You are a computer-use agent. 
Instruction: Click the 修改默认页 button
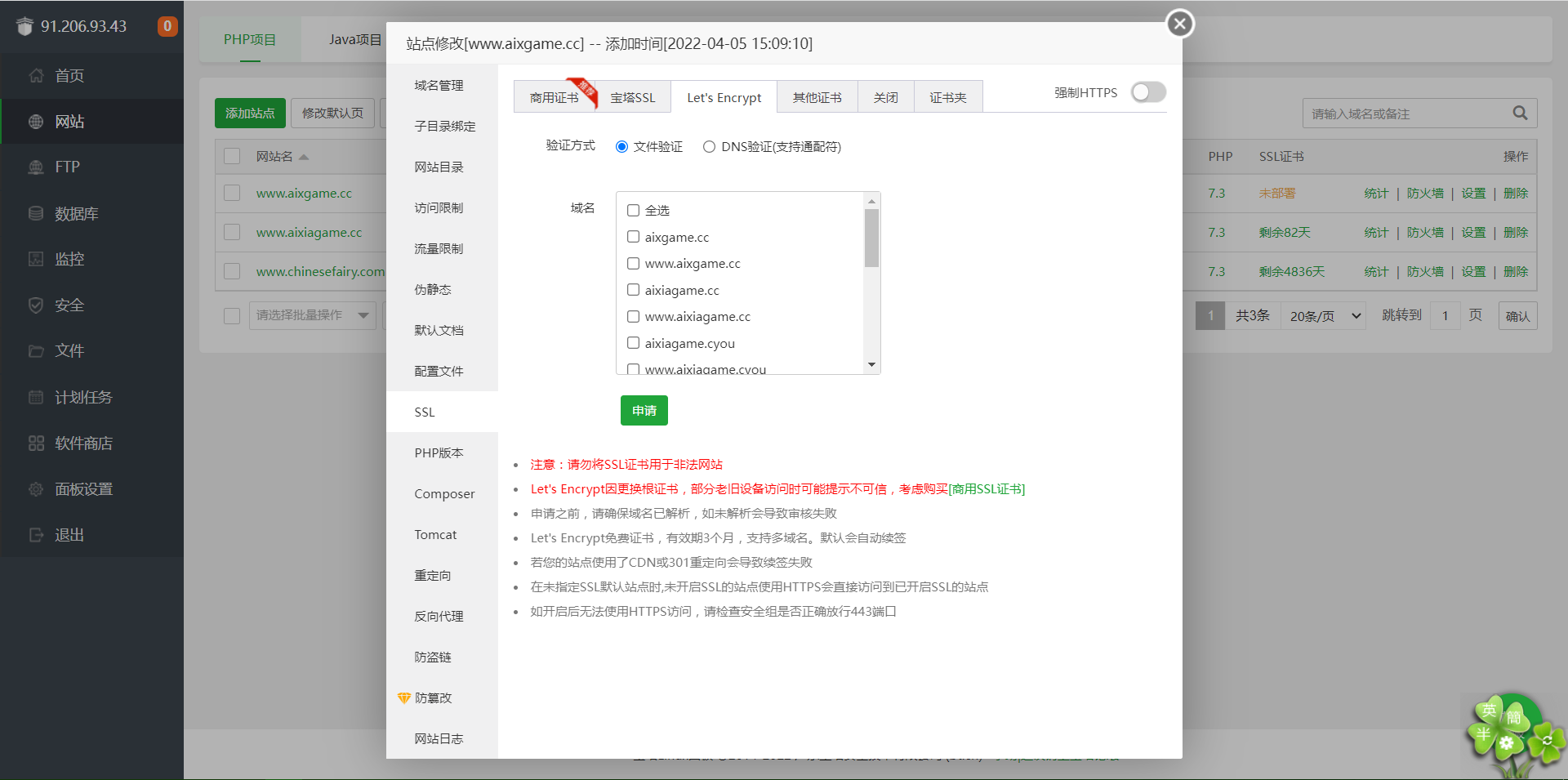[x=332, y=113]
